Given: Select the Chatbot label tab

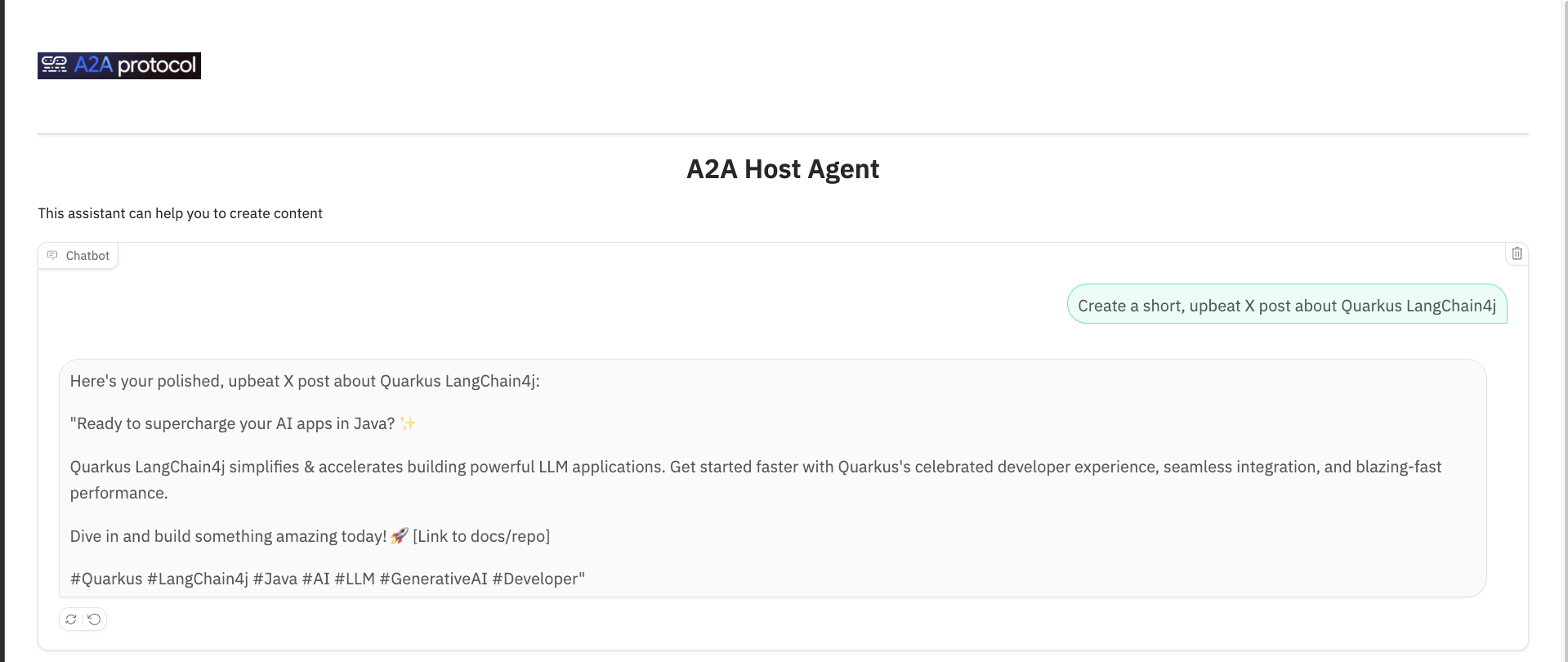Looking at the screenshot, I should 78,256.
